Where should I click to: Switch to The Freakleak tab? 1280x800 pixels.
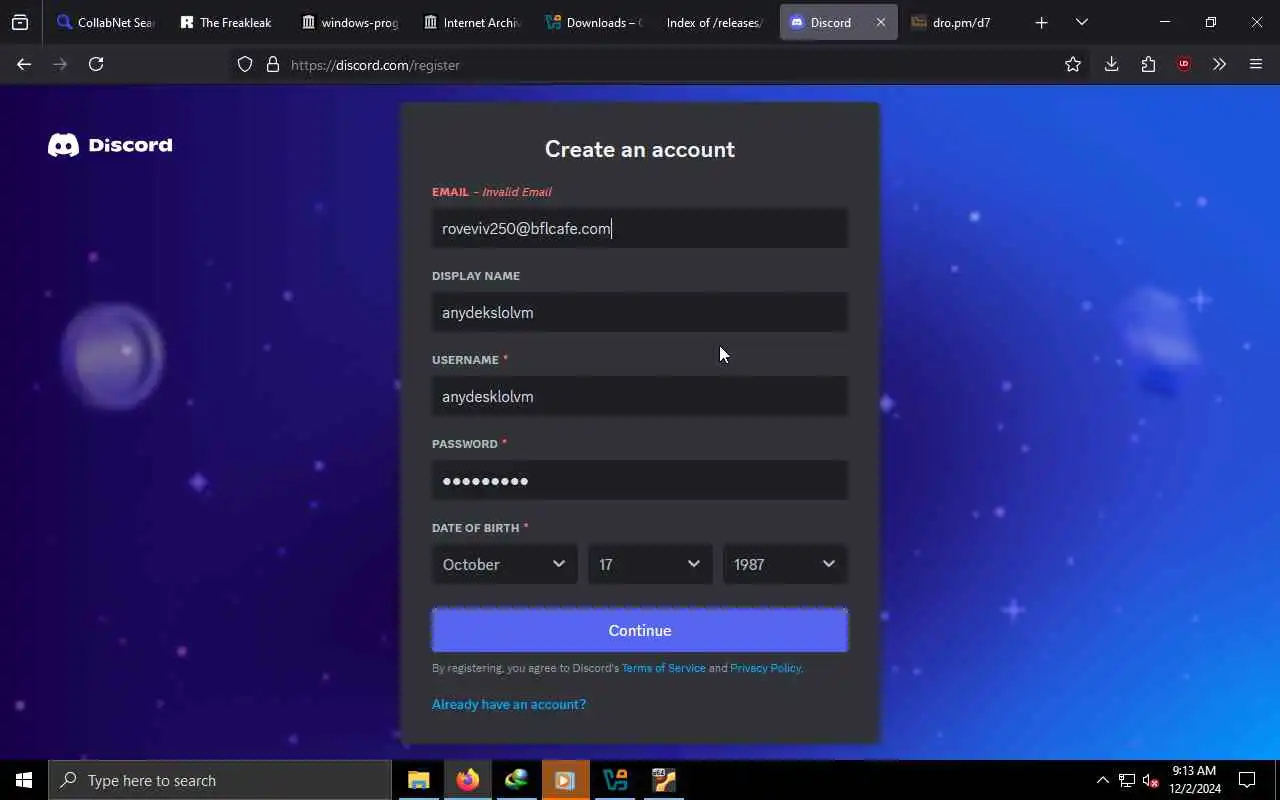coord(226,22)
